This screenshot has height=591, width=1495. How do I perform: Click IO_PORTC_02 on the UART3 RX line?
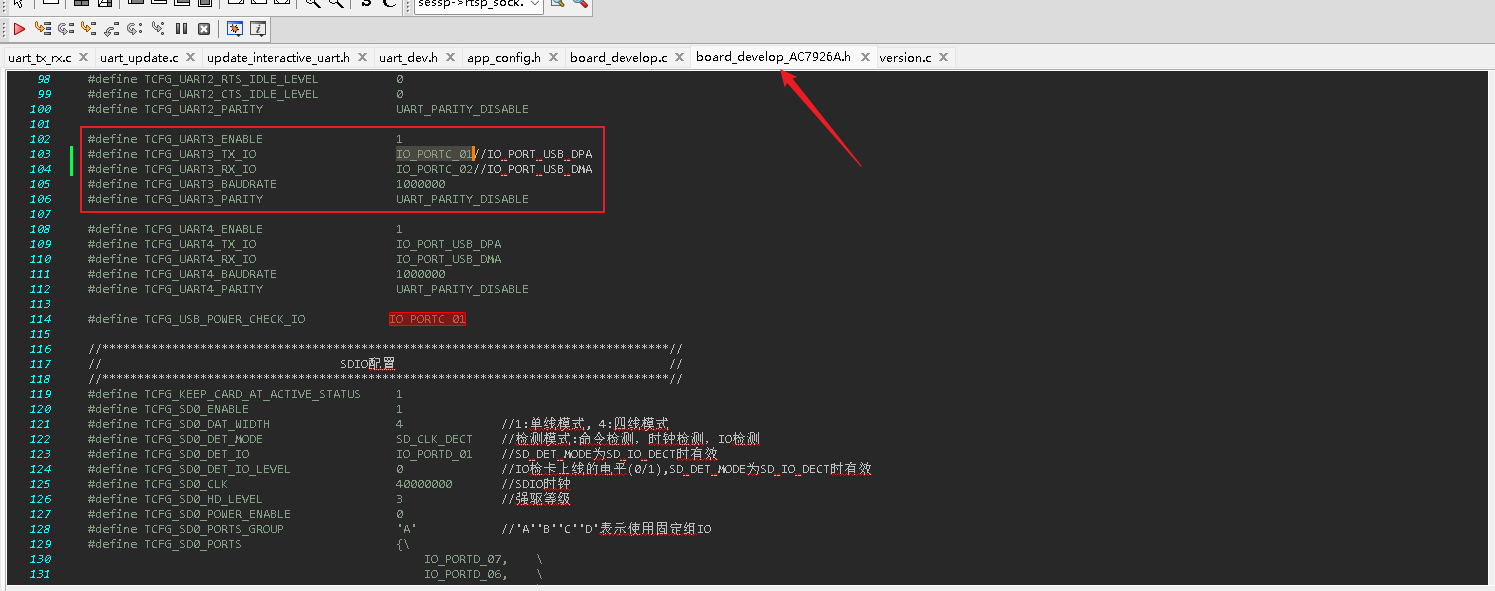click(434, 169)
